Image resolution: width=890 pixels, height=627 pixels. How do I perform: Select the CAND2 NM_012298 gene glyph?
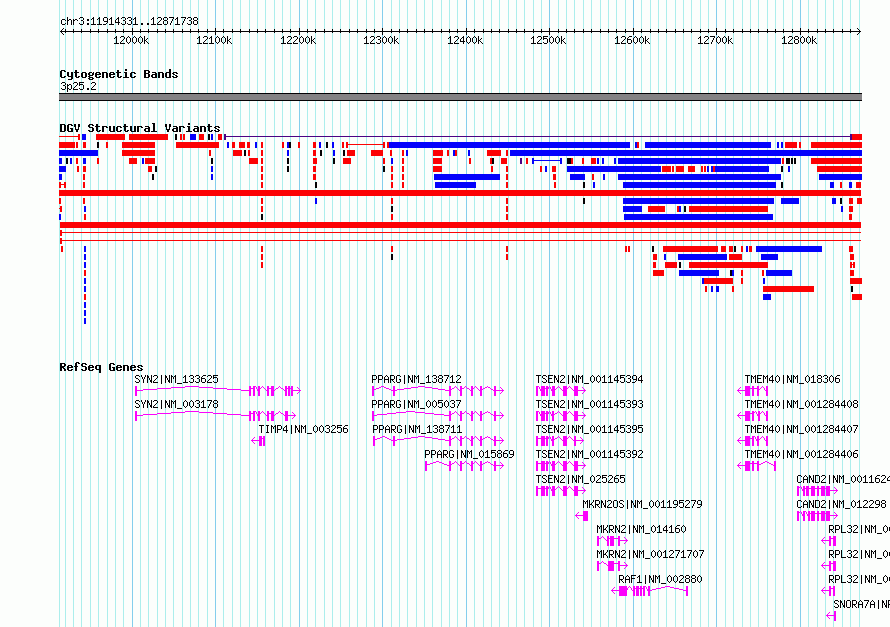(817, 516)
